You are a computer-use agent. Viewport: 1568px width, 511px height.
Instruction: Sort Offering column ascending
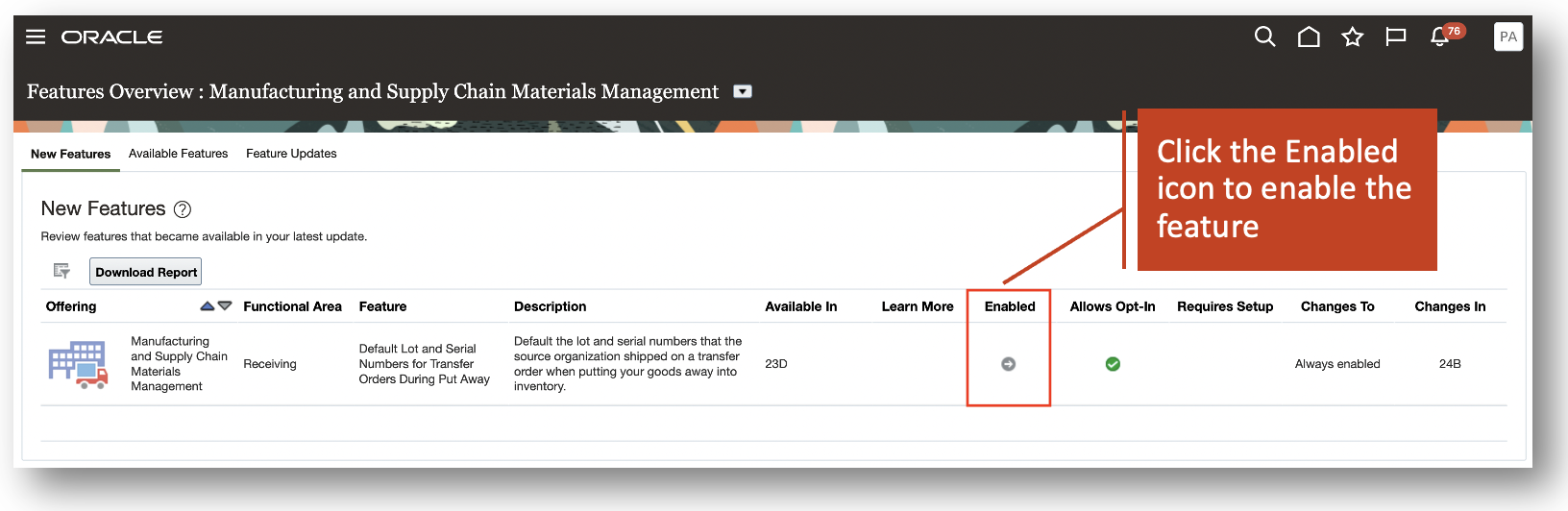point(207,306)
